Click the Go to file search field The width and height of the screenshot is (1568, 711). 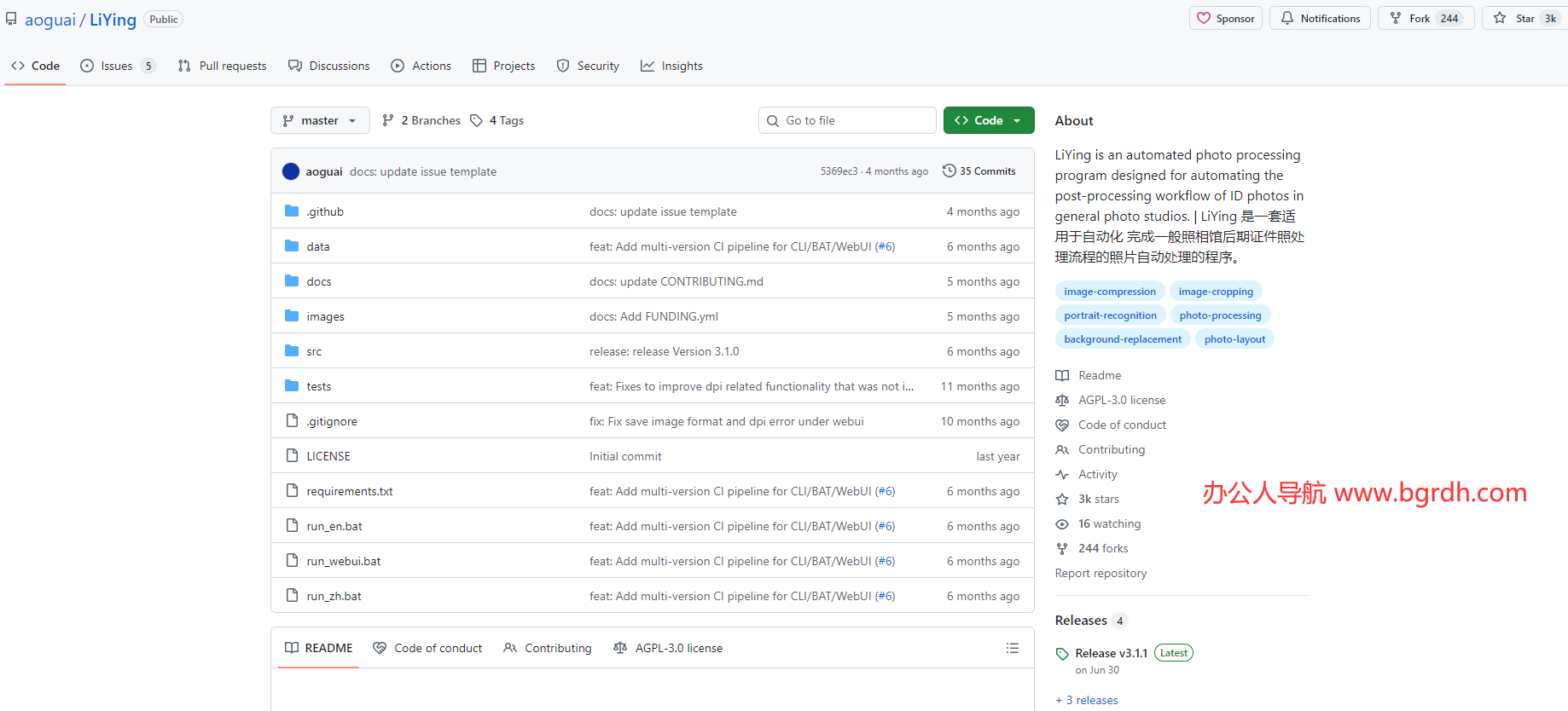point(847,120)
